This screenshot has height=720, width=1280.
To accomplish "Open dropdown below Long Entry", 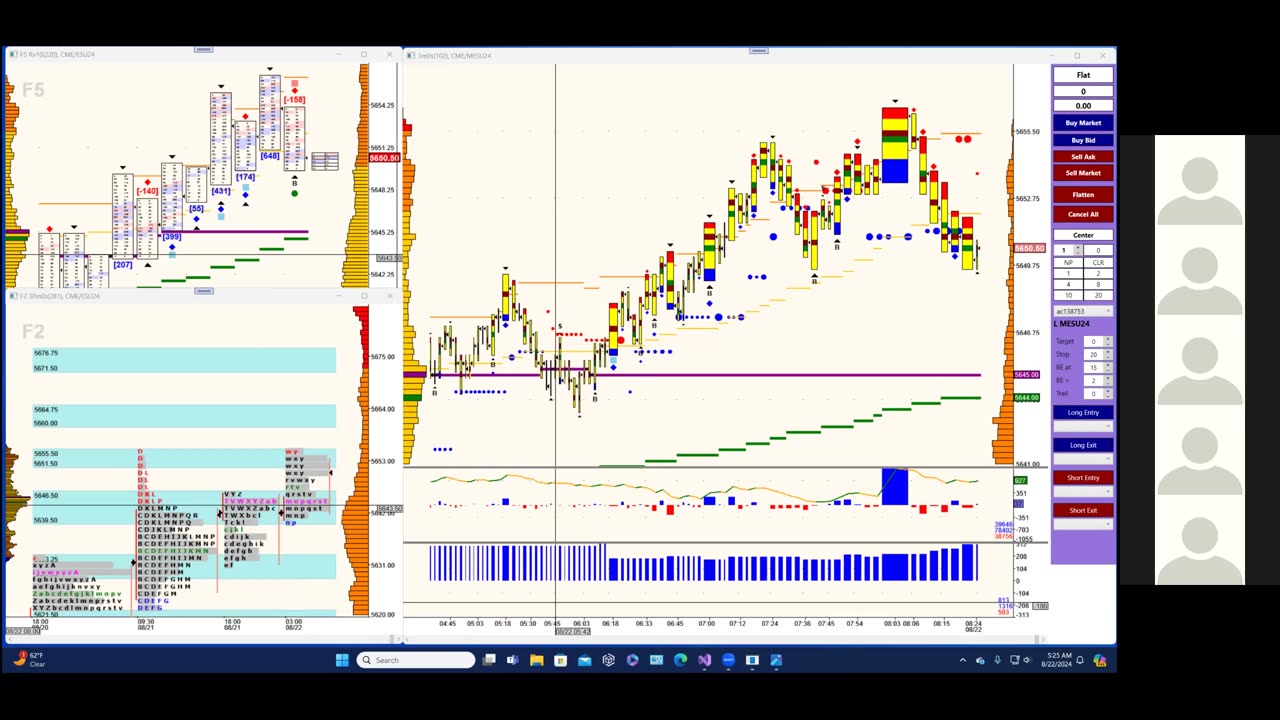I will coord(1083,426).
